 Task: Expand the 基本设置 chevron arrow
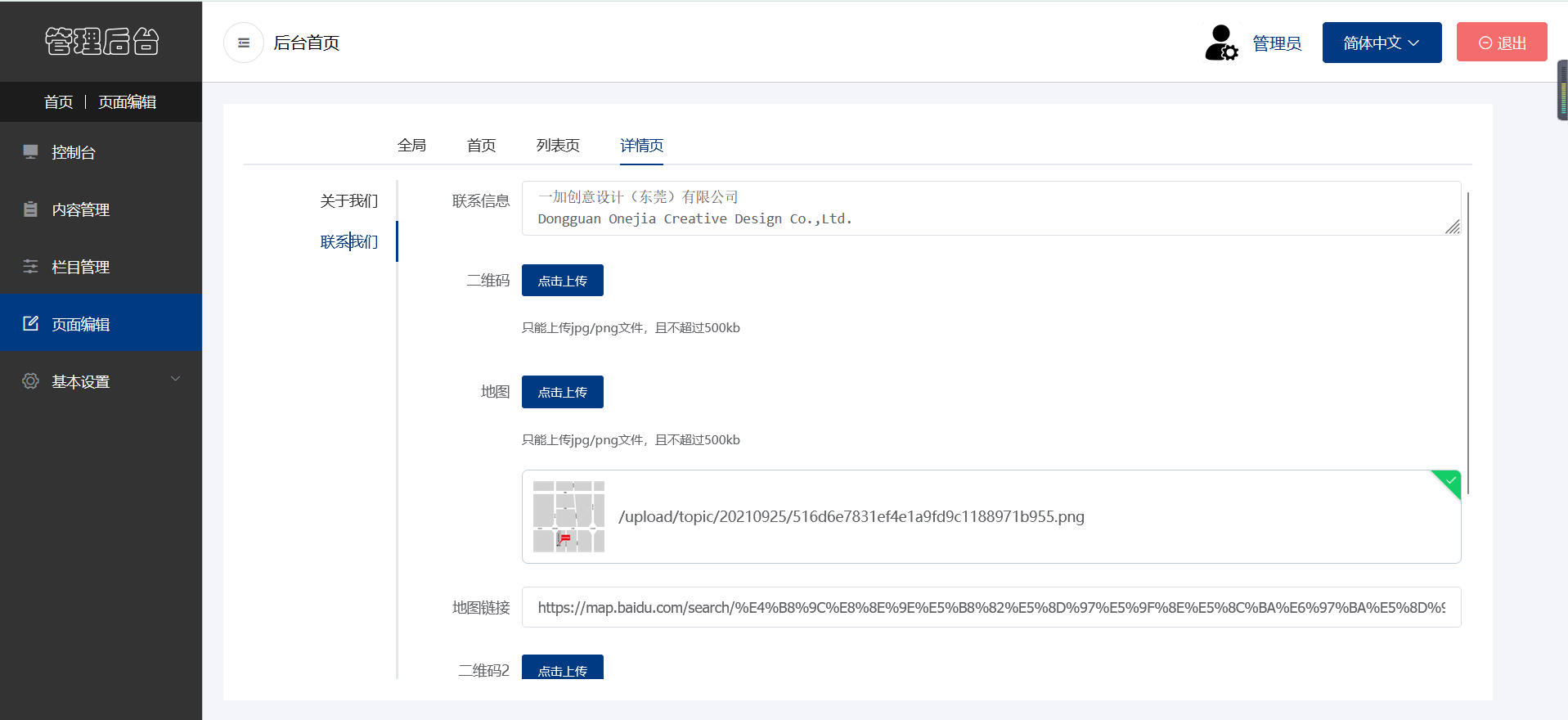[175, 379]
